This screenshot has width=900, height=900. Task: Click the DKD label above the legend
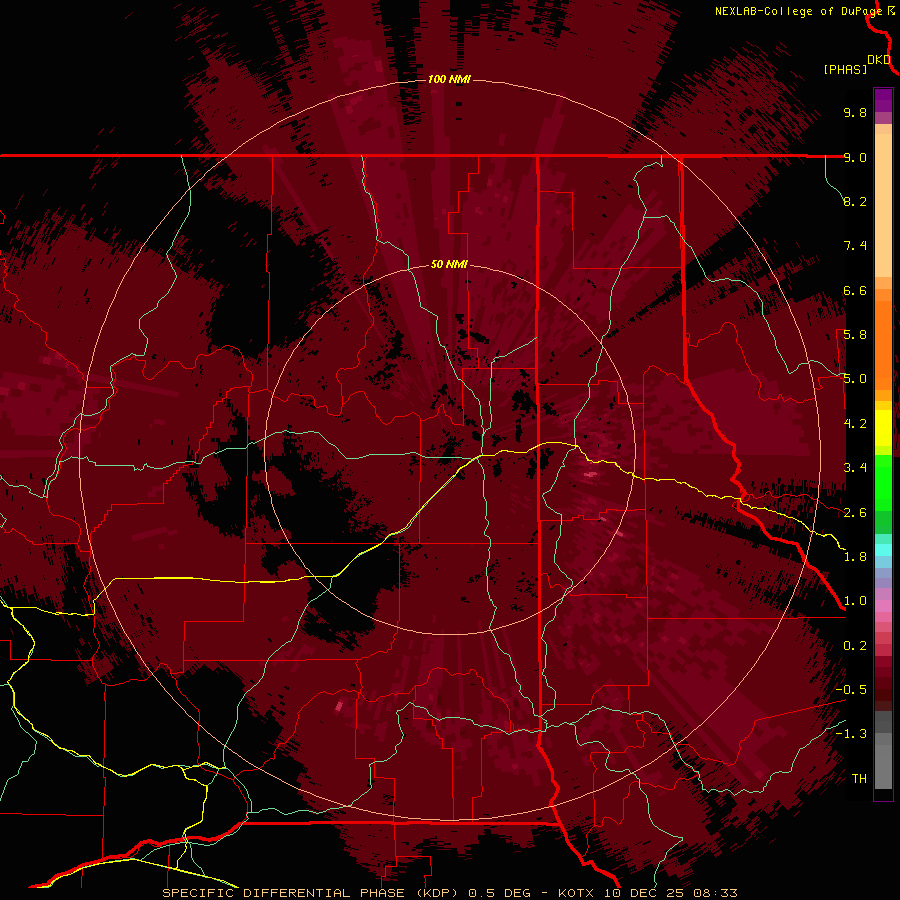coord(879,60)
